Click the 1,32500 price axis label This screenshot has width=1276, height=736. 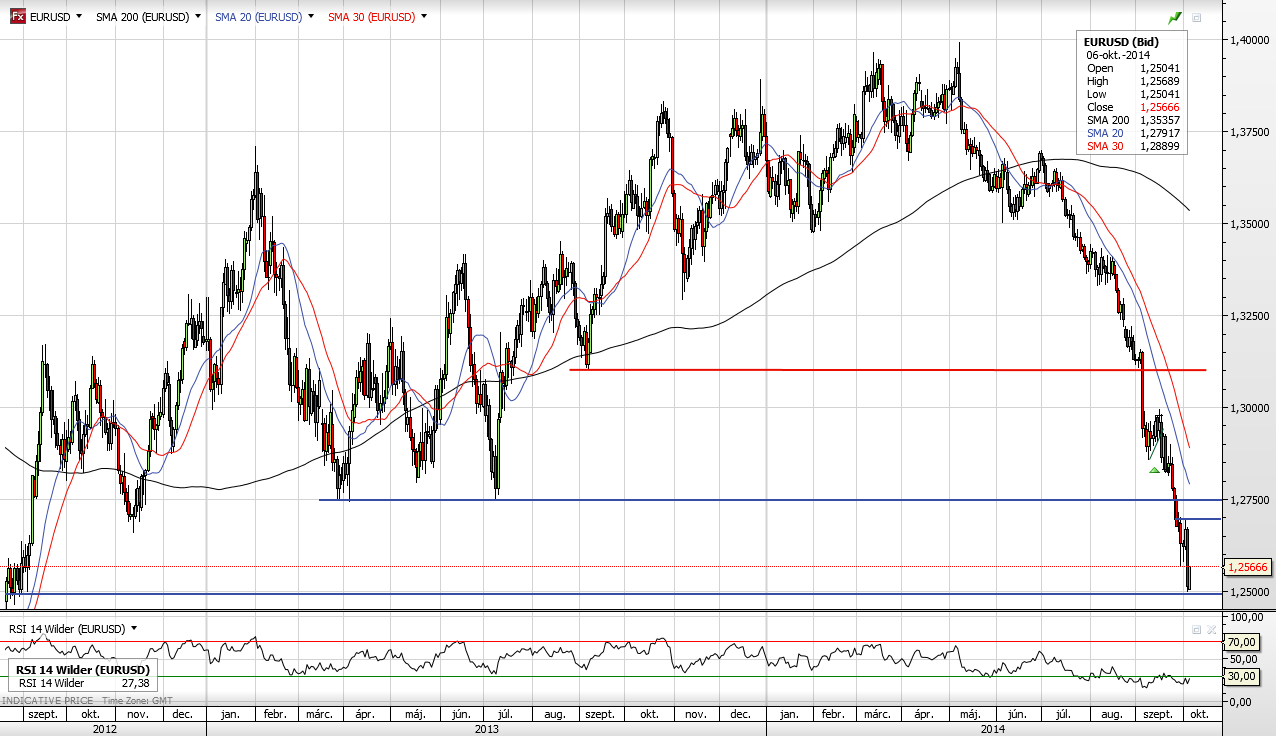pyautogui.click(x=1248, y=316)
